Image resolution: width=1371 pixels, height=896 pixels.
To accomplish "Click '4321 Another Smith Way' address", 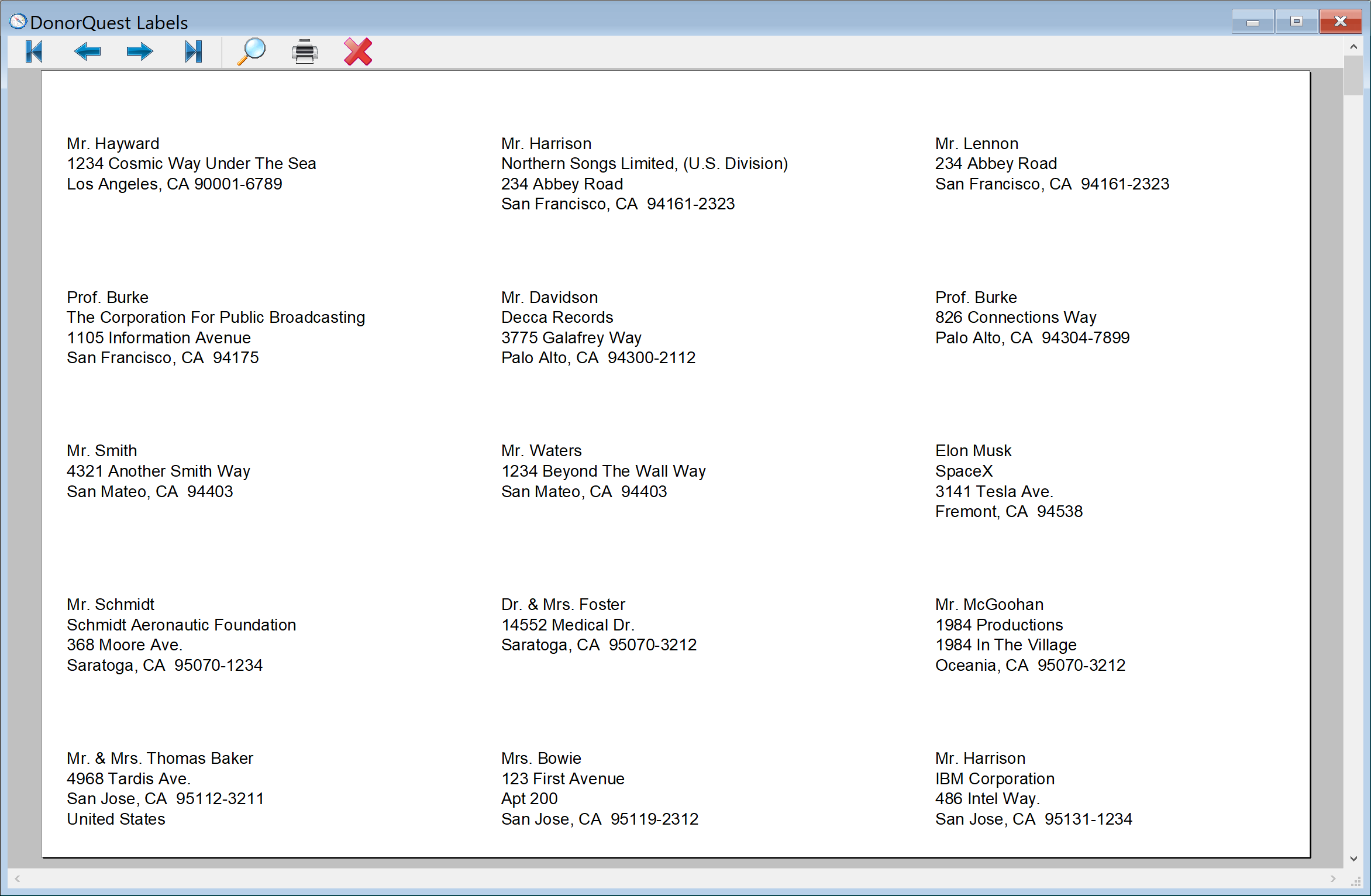I will [158, 471].
